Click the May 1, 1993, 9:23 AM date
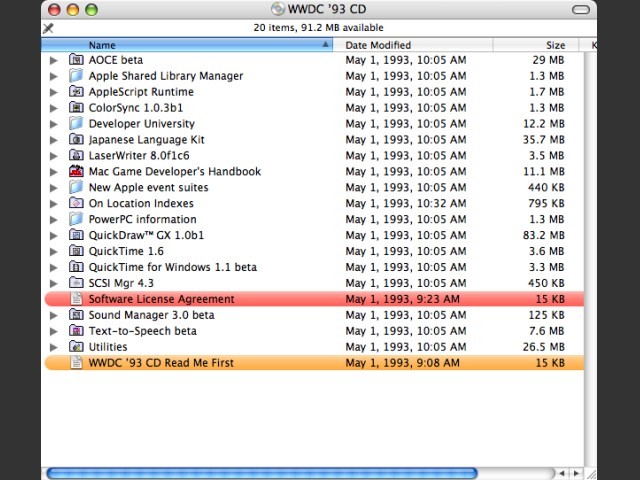640x480 pixels. (x=402, y=299)
